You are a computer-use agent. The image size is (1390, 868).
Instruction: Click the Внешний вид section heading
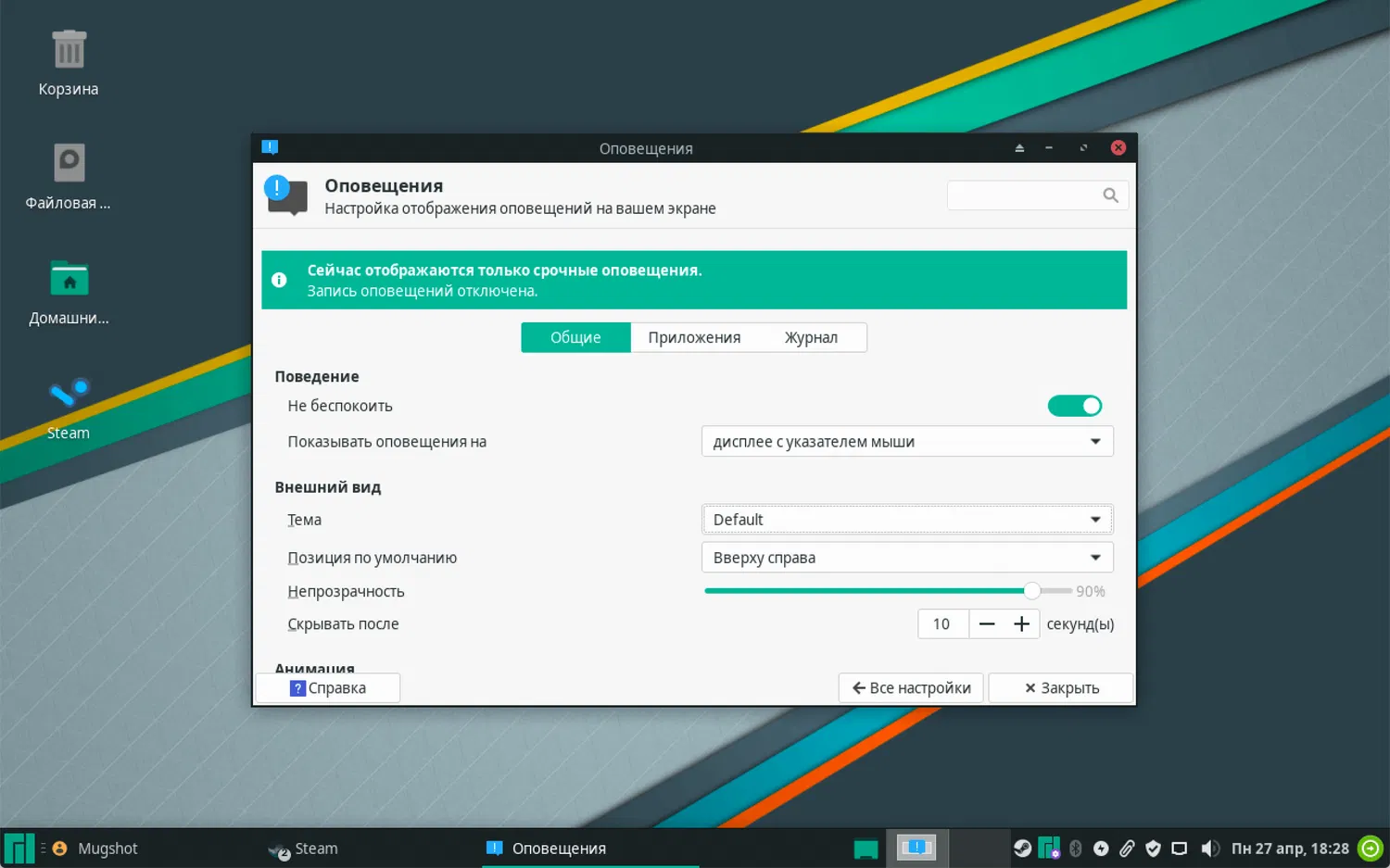click(327, 487)
